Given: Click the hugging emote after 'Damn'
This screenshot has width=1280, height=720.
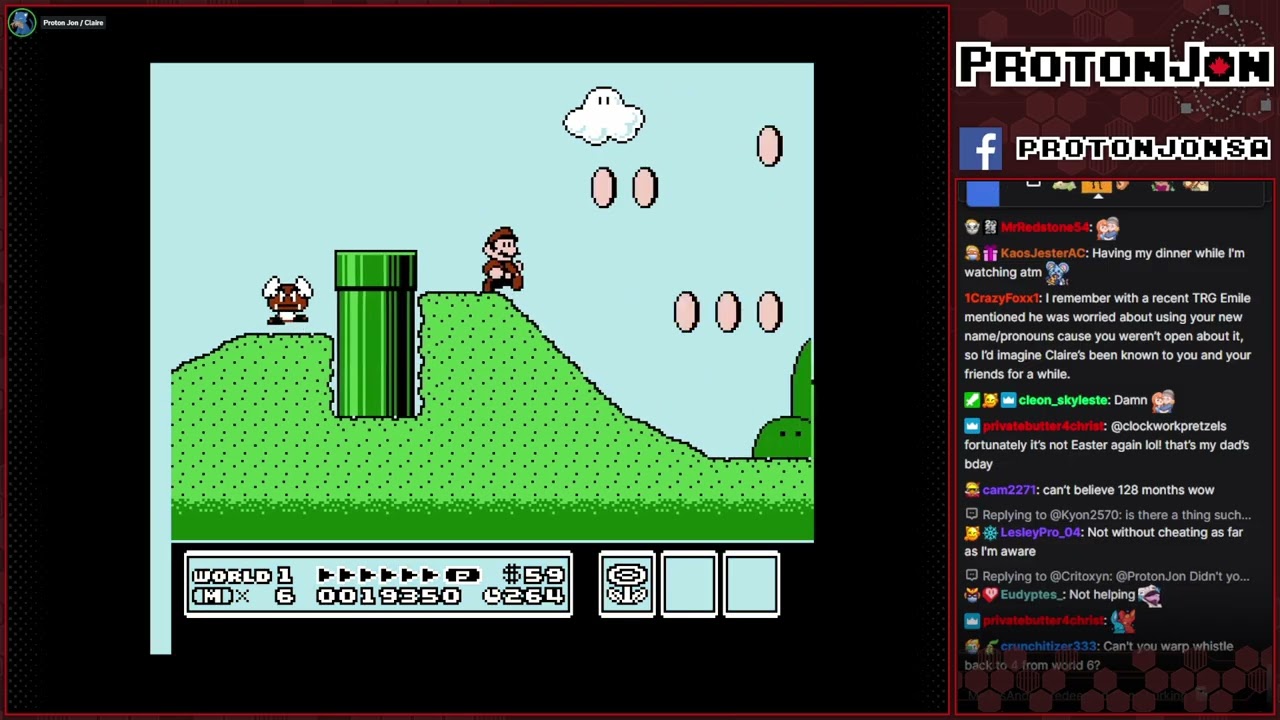Looking at the screenshot, I should 1162,401.
